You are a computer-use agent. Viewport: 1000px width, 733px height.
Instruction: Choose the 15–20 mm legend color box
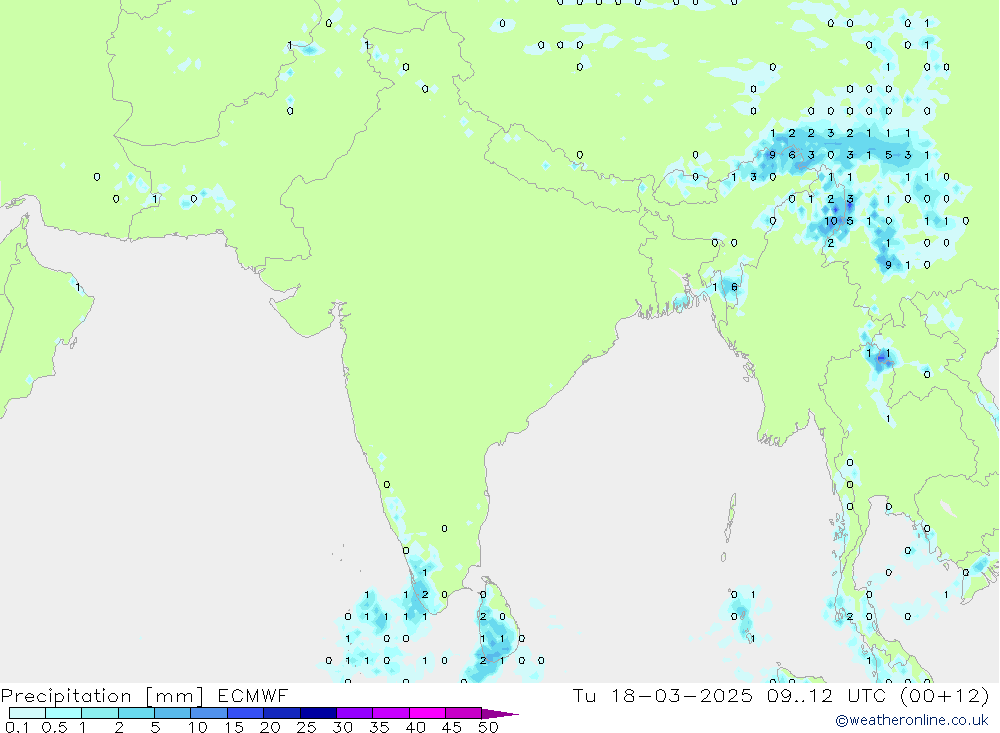(245, 713)
